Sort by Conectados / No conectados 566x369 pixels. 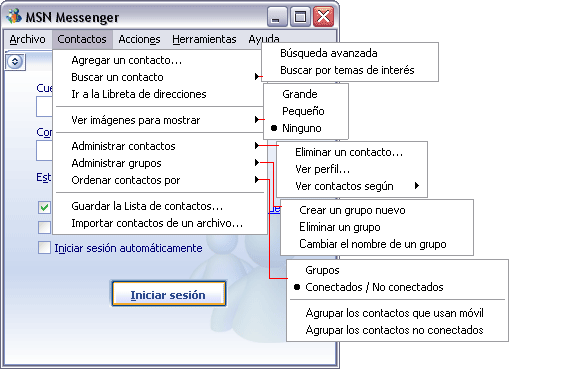(397, 287)
